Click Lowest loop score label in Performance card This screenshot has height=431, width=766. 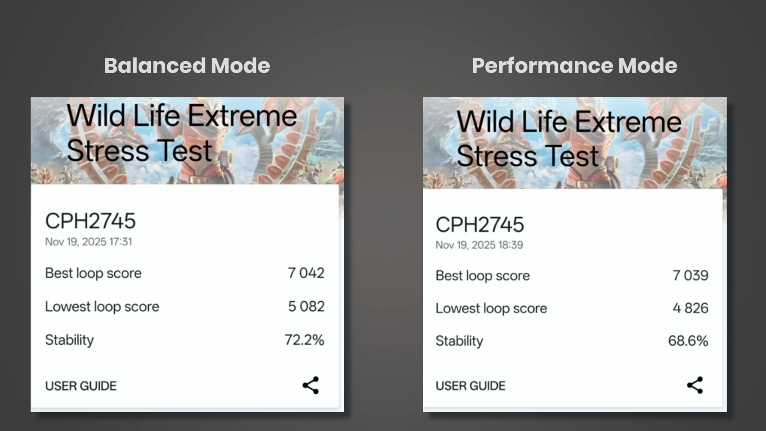(491, 308)
